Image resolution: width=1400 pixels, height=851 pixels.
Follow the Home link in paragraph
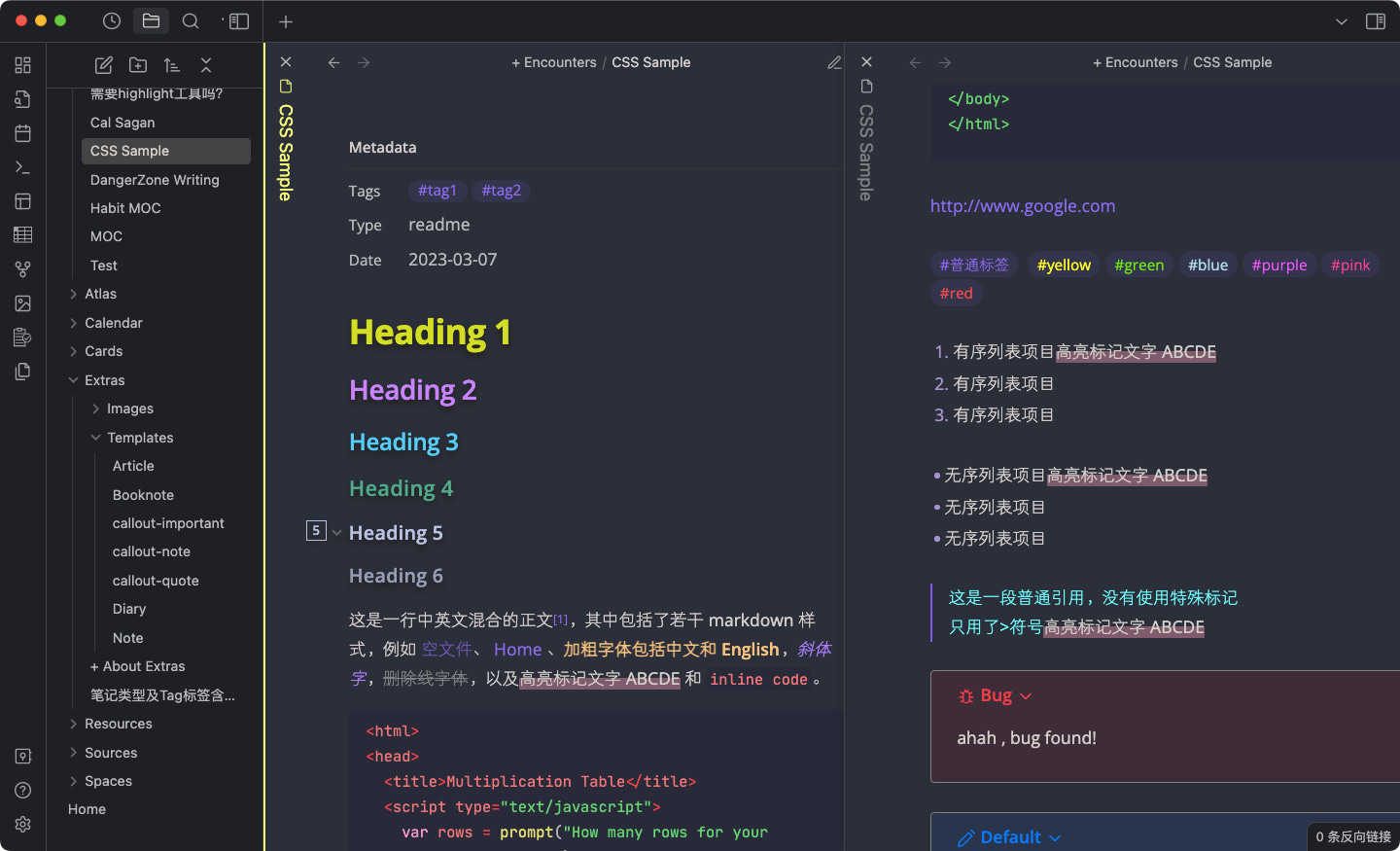(518, 649)
